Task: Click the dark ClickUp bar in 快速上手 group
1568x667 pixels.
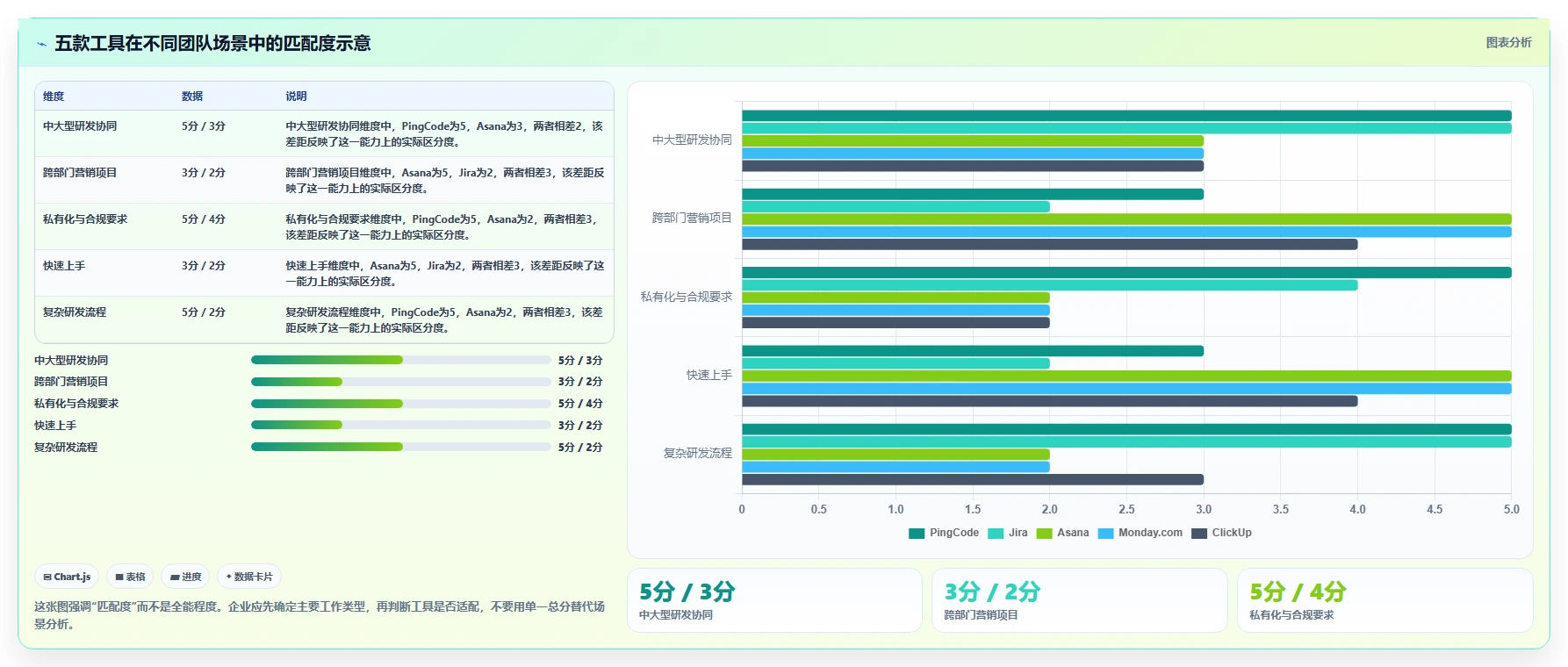Action: [x=1049, y=401]
